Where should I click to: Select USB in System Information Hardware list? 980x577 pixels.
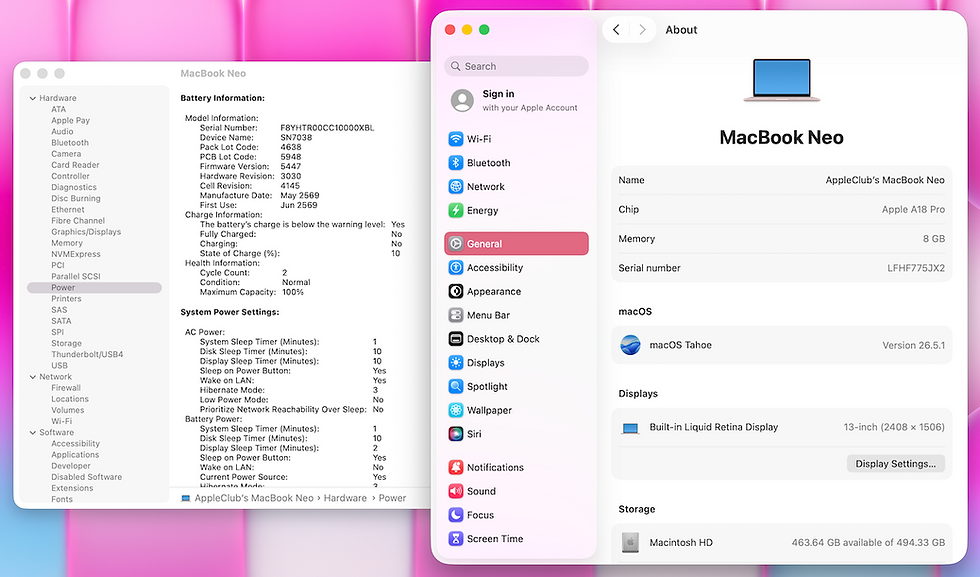59,365
